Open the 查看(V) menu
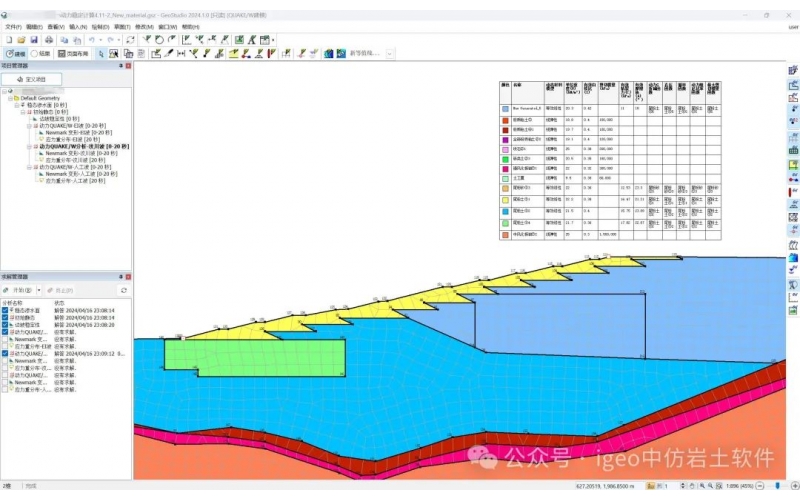The image size is (800, 500). [x=56, y=27]
